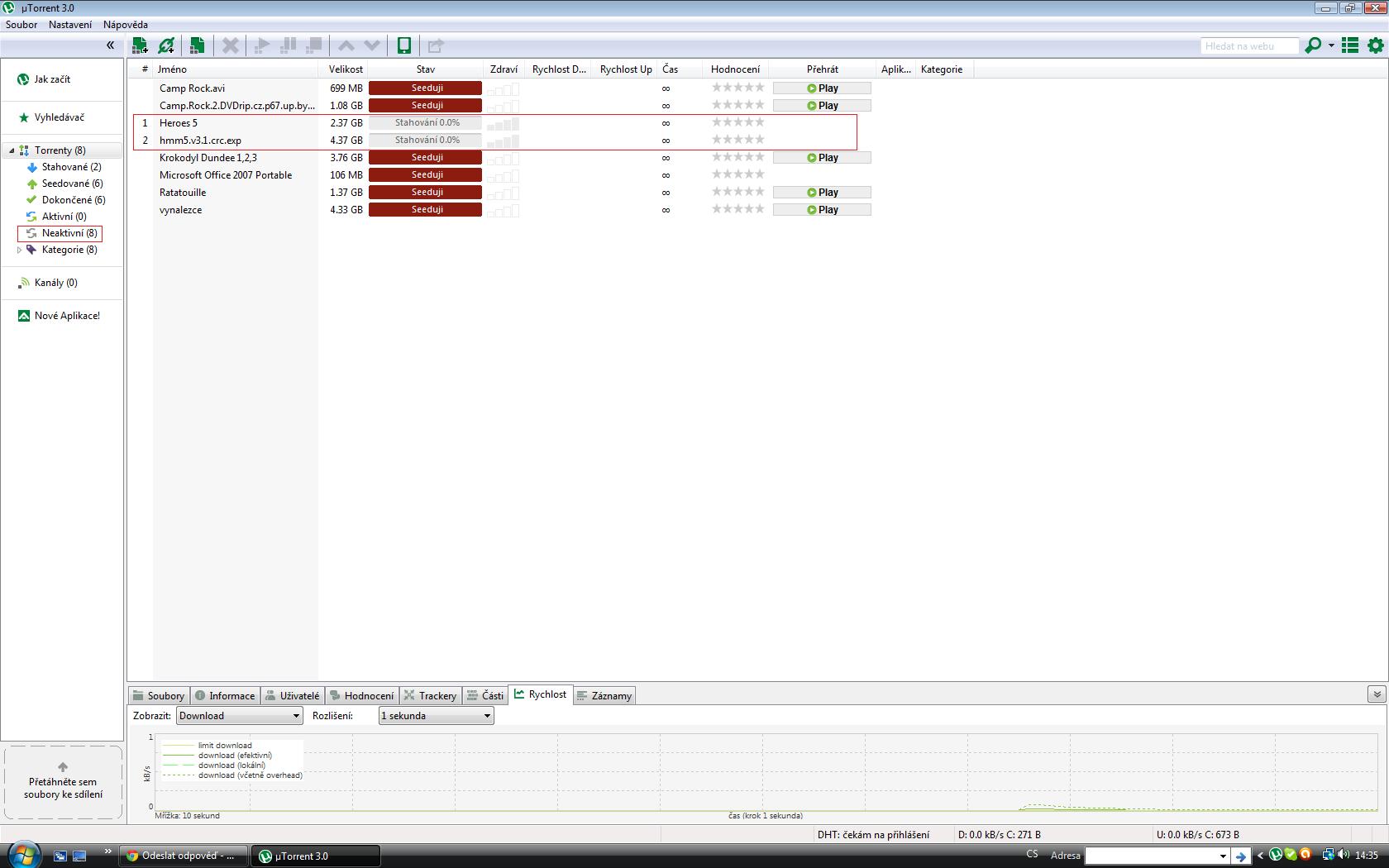Click the Add Torrent toolbar icon
Screen dimensions: 1389x868
(140, 45)
